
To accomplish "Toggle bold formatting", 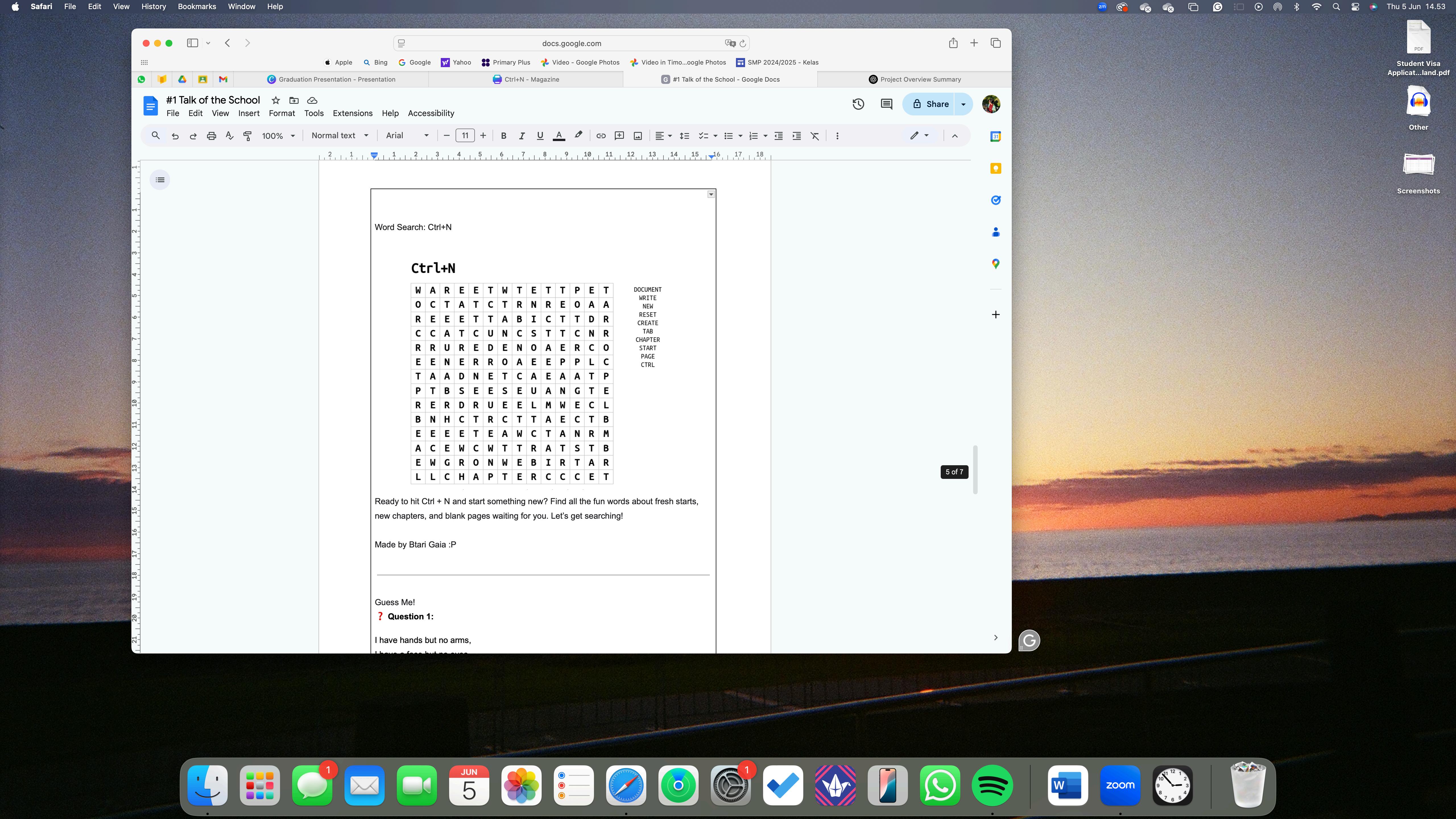I will click(503, 136).
